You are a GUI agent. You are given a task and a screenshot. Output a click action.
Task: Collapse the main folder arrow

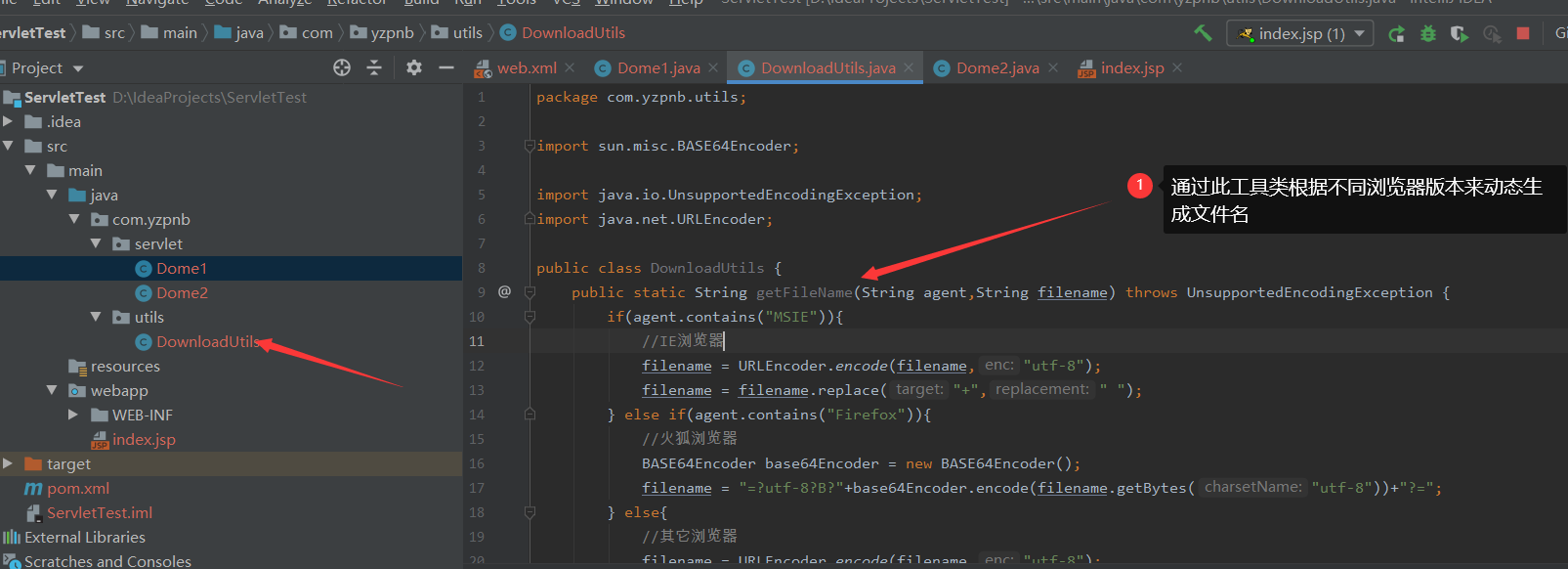(x=30, y=170)
